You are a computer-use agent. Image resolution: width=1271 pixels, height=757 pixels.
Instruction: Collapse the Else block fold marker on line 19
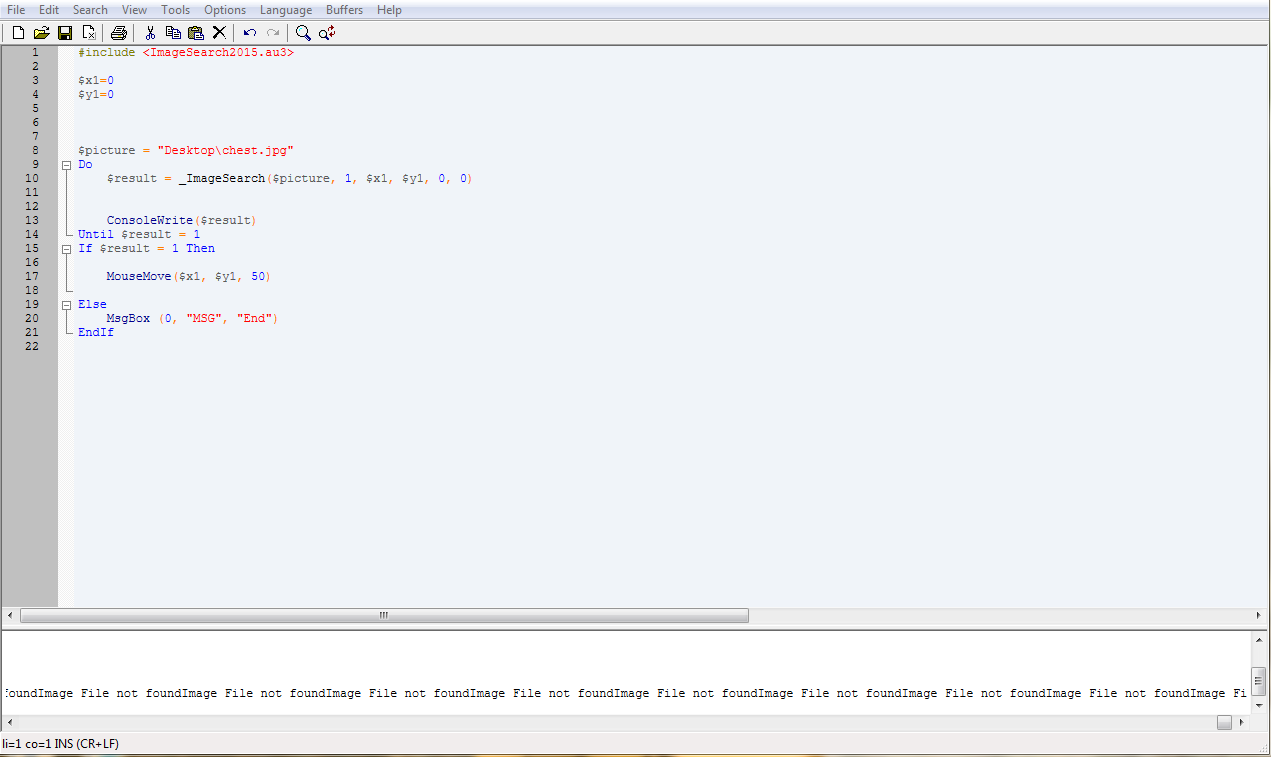pos(66,305)
